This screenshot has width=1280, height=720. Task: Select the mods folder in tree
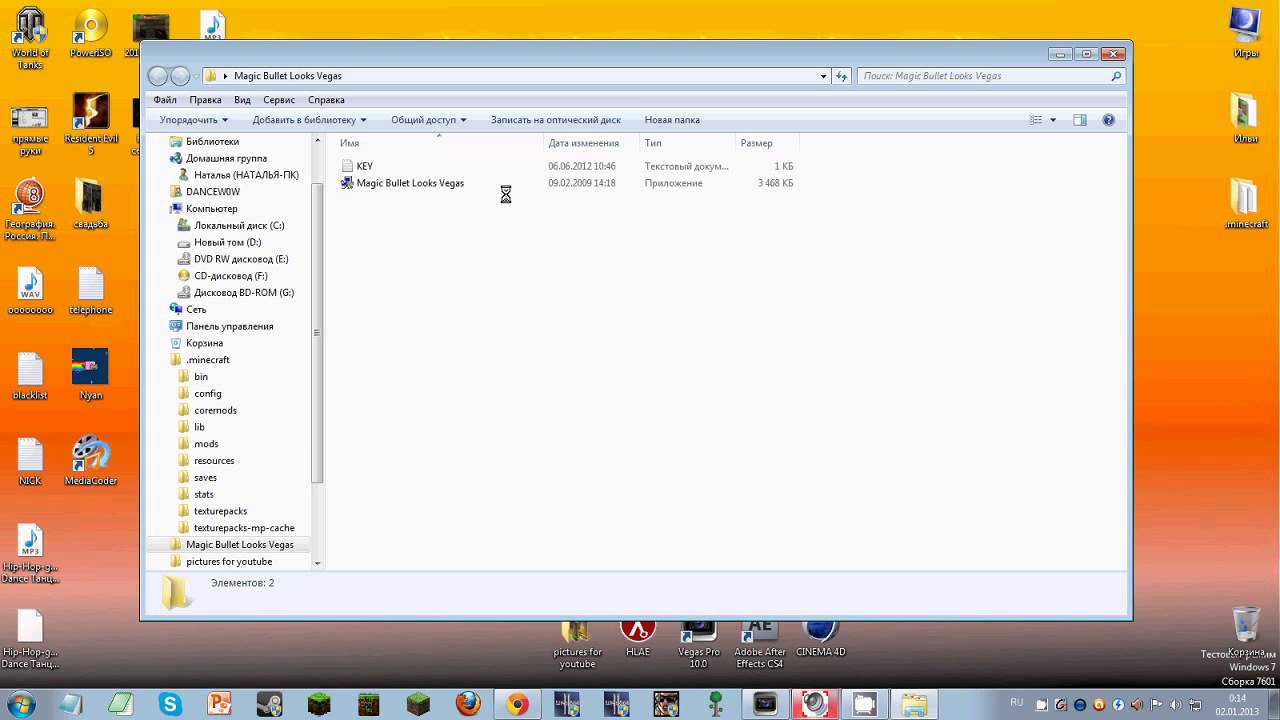206,444
